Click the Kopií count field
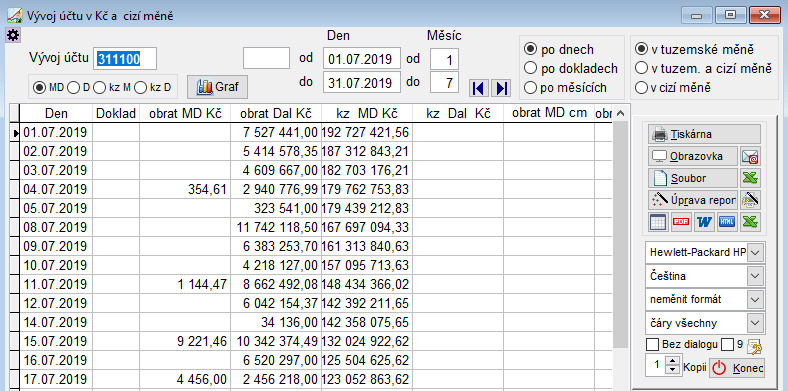 click(x=655, y=365)
